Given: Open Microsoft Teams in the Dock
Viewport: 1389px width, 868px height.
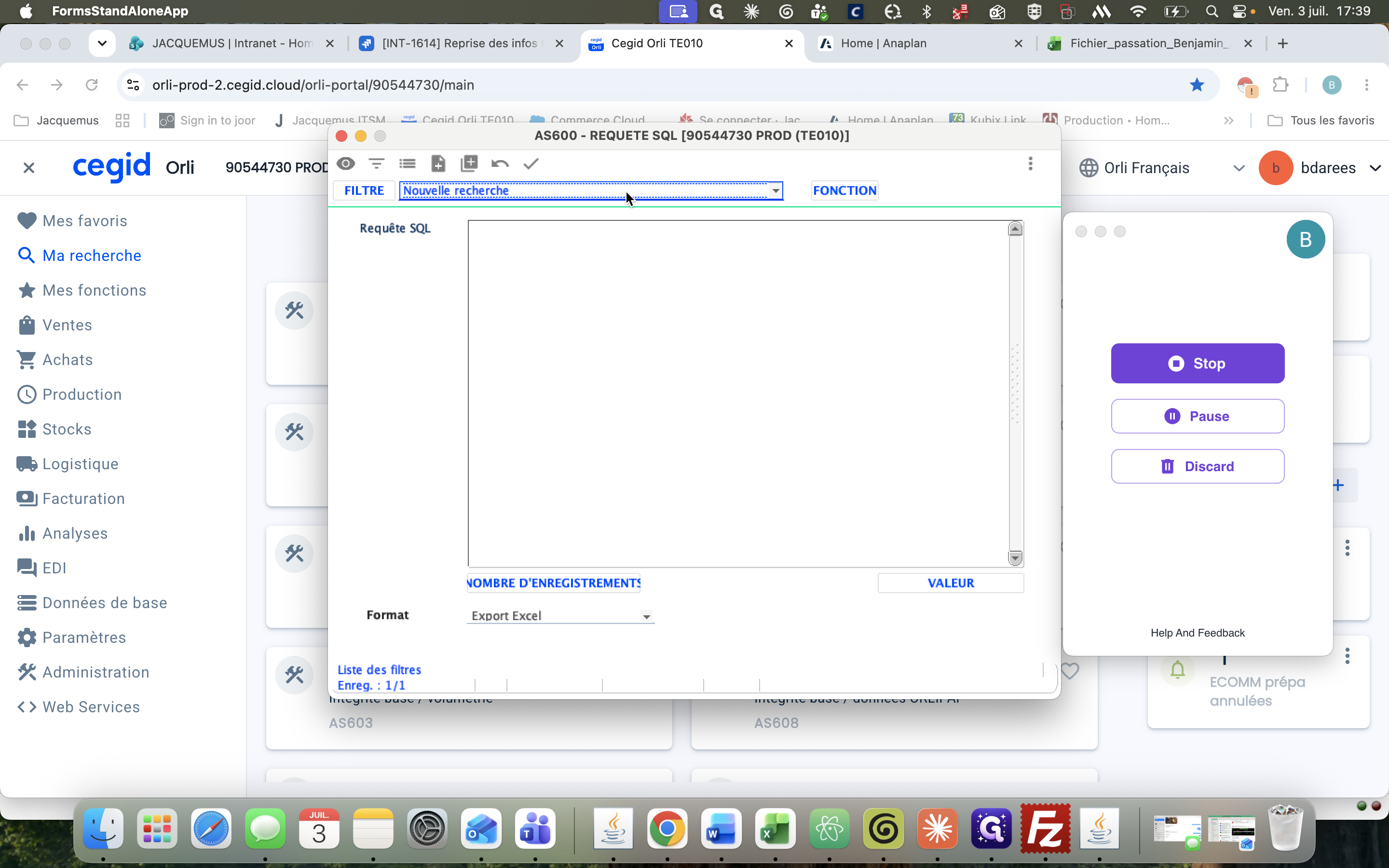Looking at the screenshot, I should pyautogui.click(x=535, y=829).
